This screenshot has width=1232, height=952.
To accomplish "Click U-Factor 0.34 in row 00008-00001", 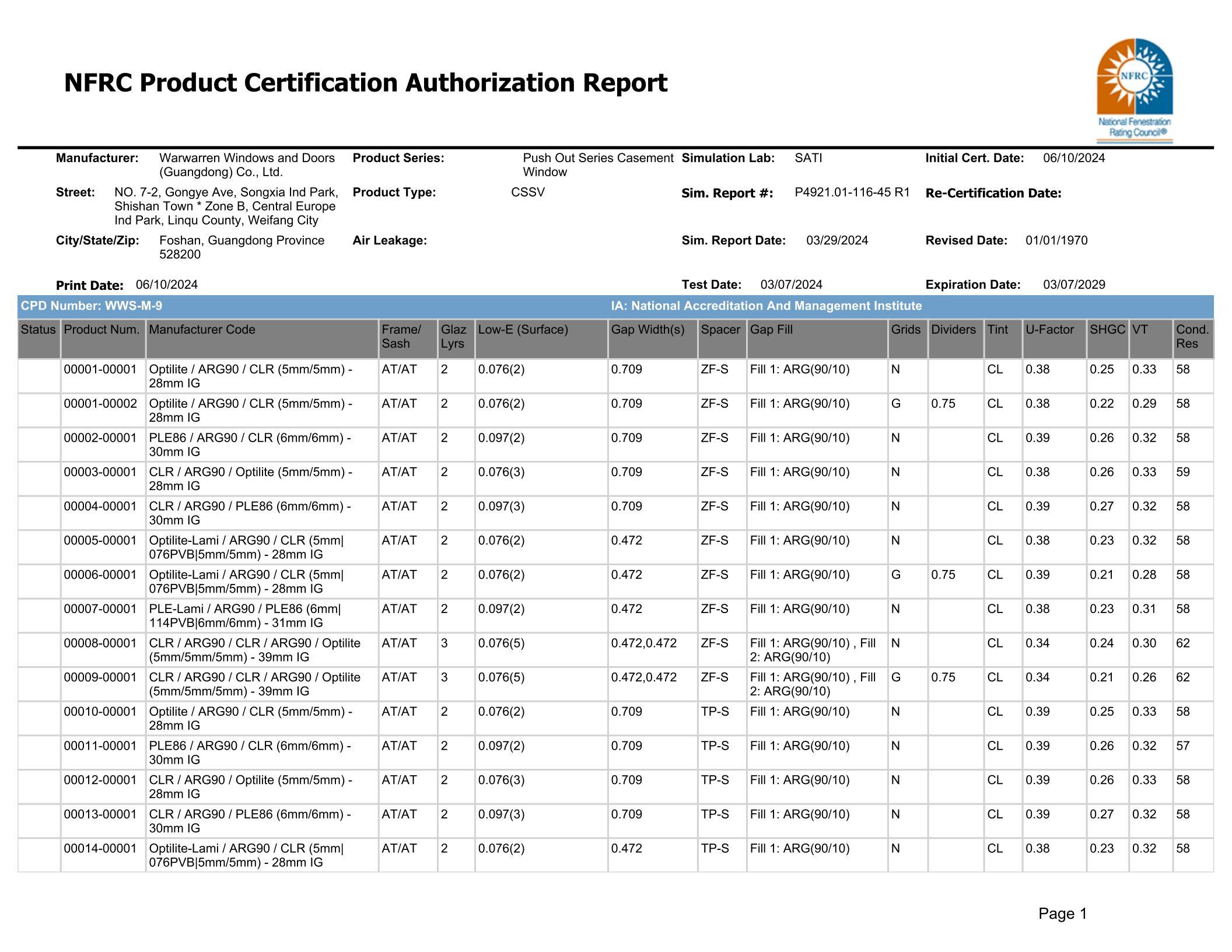I will (1037, 643).
